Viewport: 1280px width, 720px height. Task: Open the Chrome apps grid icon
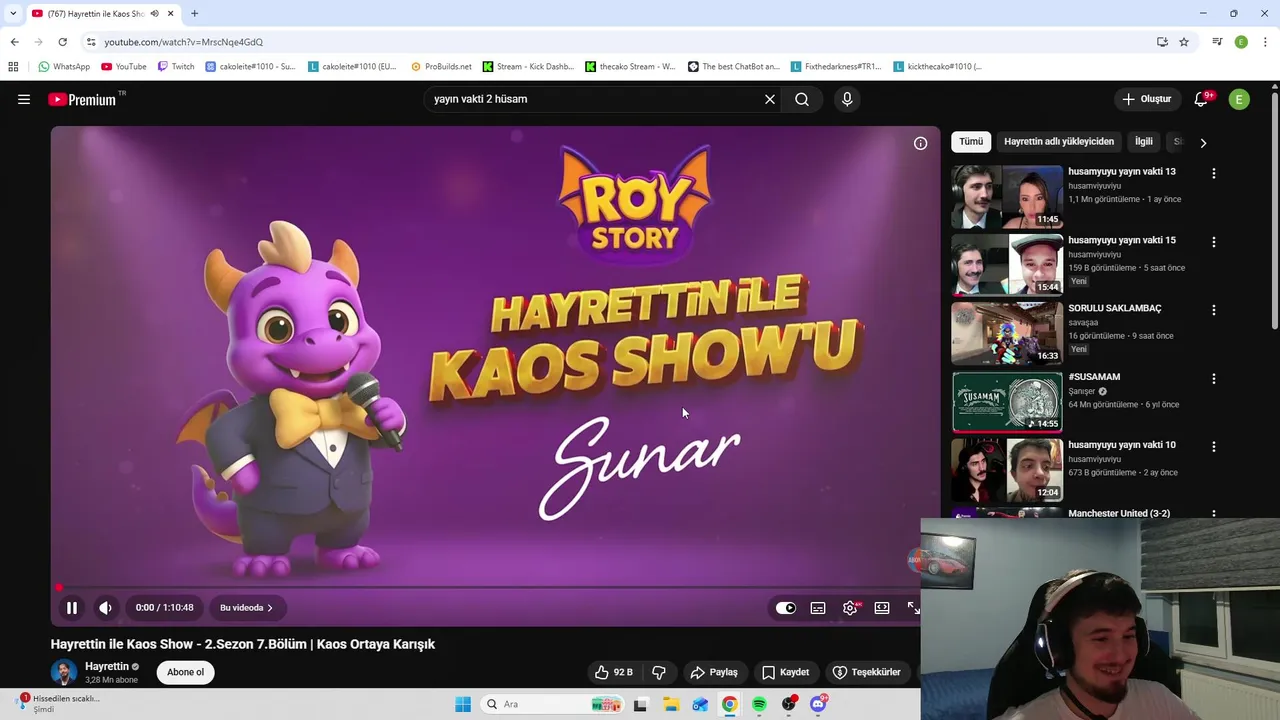tap(13, 67)
